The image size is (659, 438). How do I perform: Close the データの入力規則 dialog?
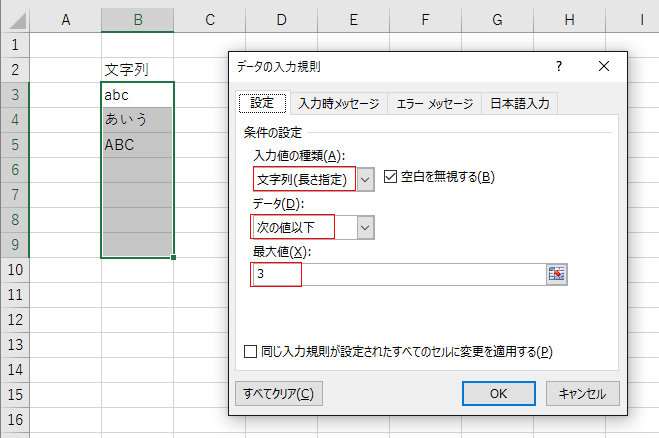603,66
